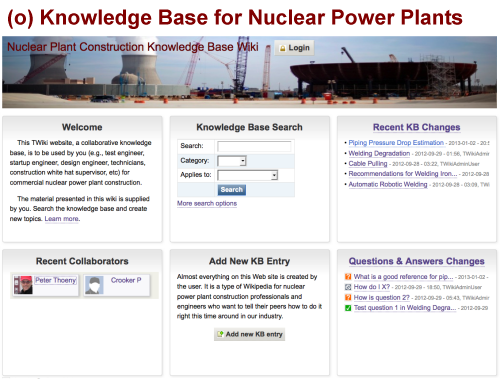Viewport: 500px width, 380px height.
Task: Open 'What is a good reference for pip...' question
Action: pos(403,277)
